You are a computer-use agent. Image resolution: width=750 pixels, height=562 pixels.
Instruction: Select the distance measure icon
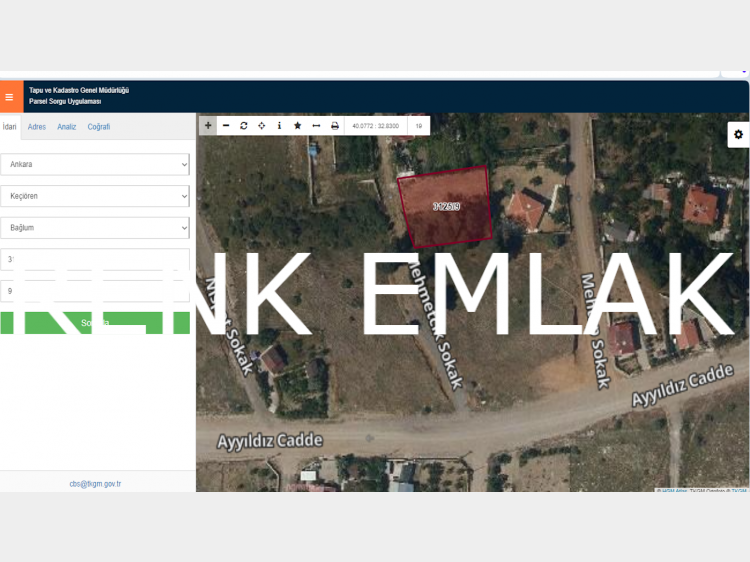(316, 126)
